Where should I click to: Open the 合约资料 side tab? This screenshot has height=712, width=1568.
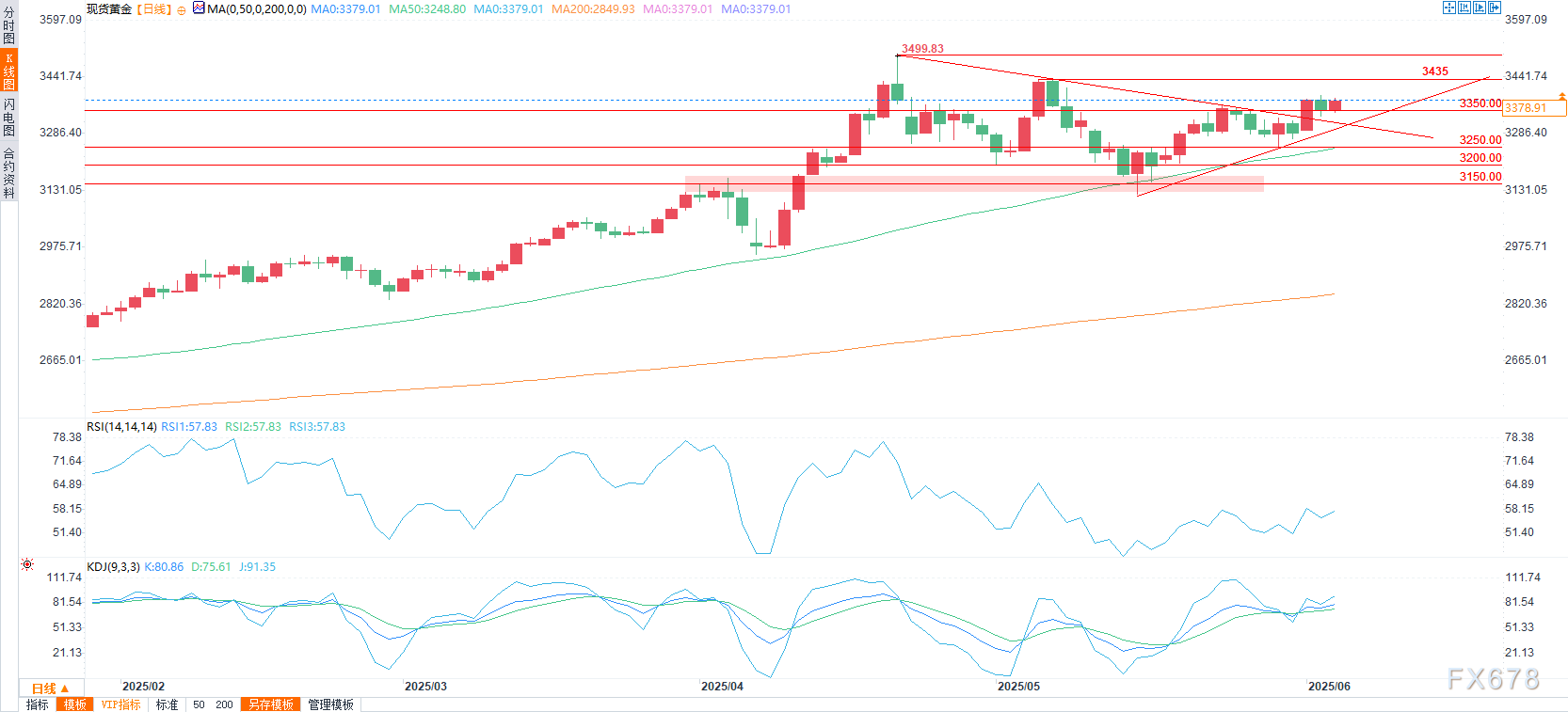click(8, 173)
